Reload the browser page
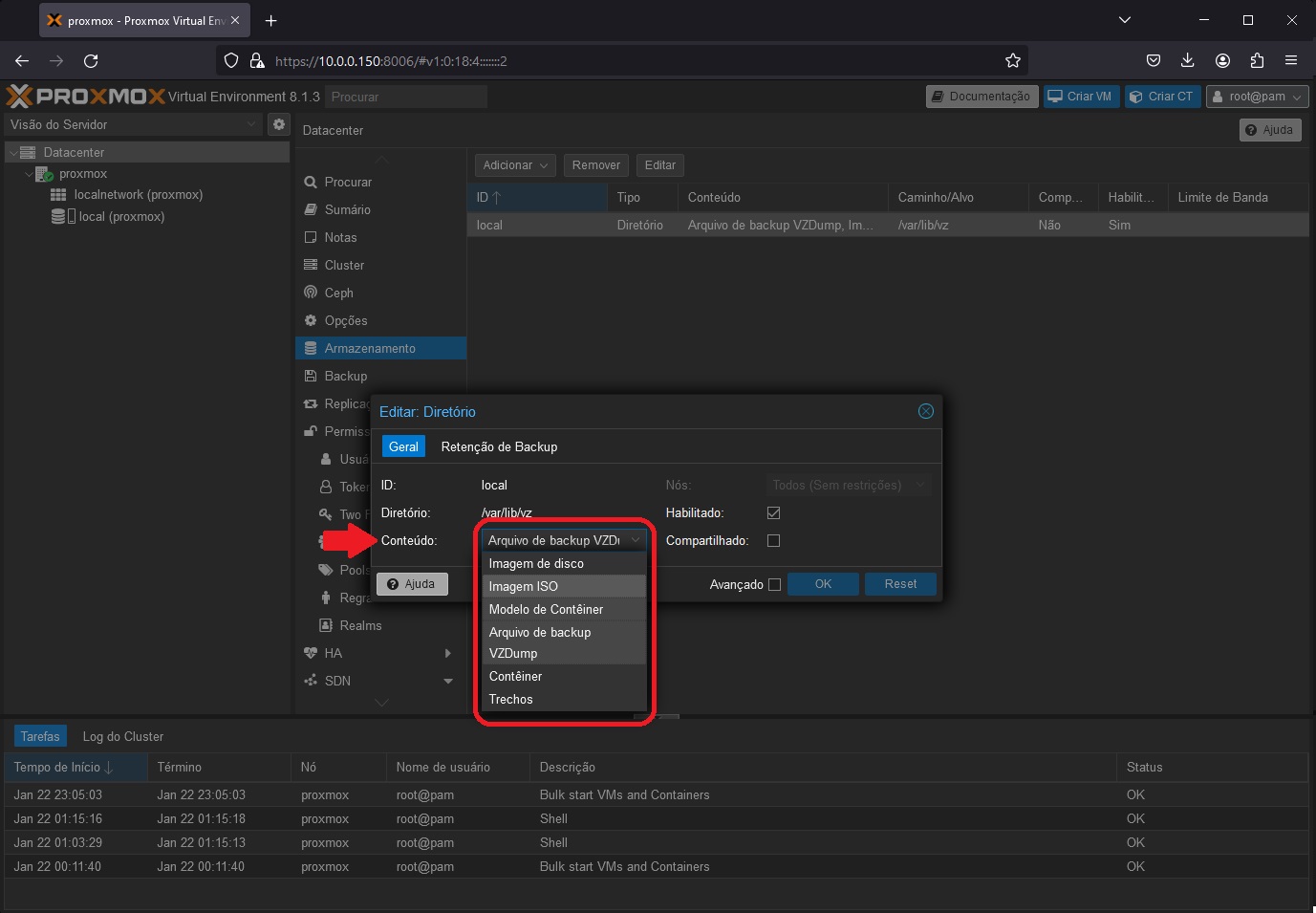1316x913 pixels. tap(91, 60)
